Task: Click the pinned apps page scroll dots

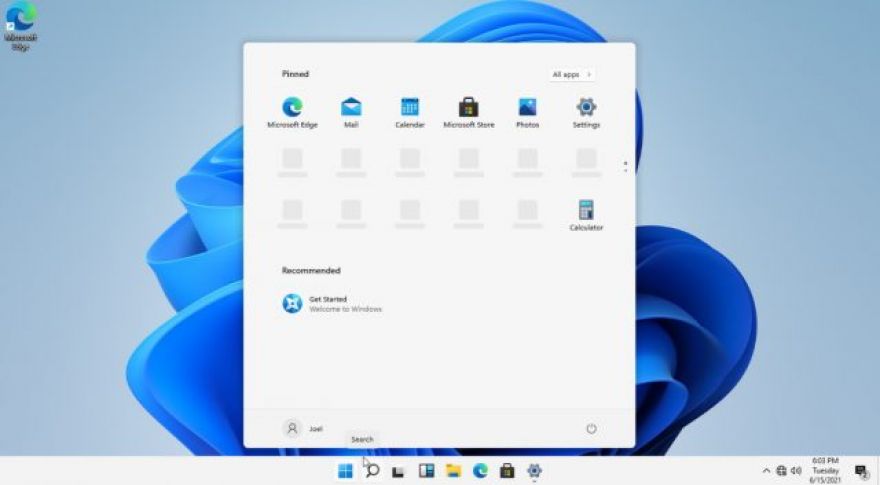Action: (x=625, y=166)
